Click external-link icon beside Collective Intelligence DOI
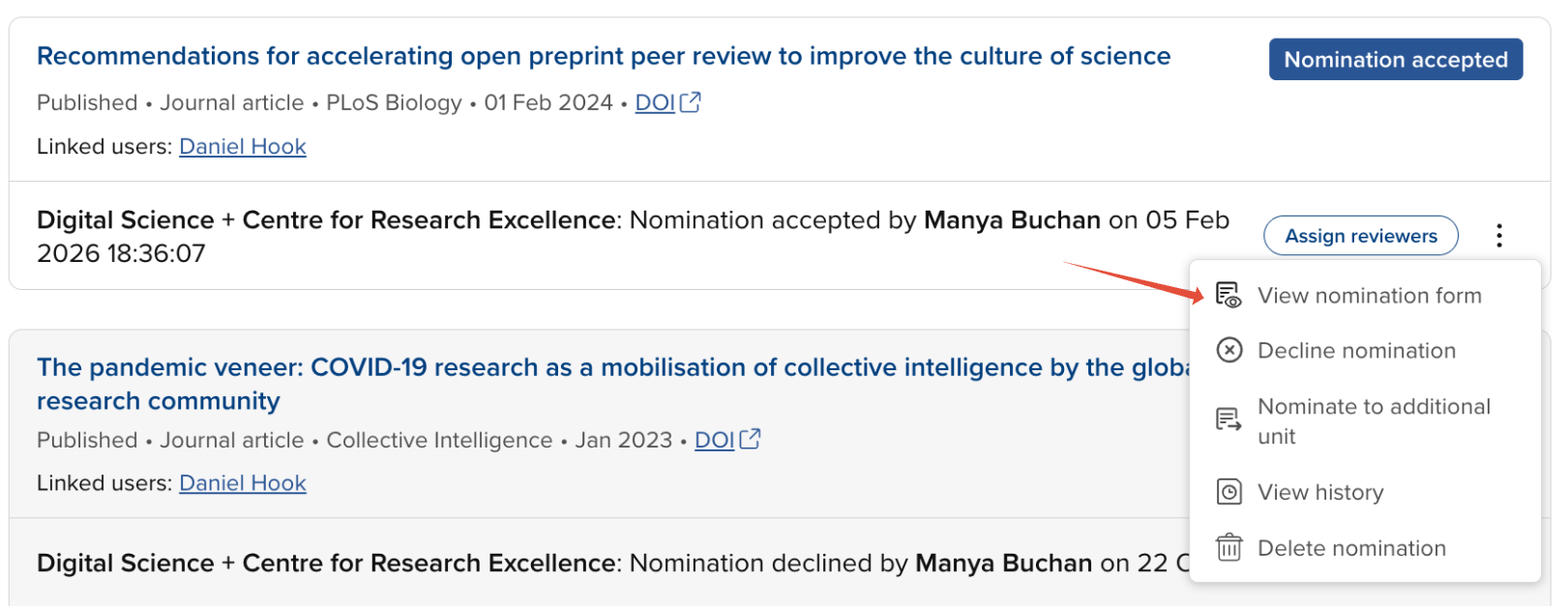The width and height of the screenshot is (1568, 606). 750,440
